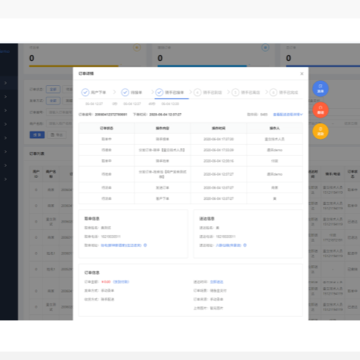Viewport: 360px width, 360px height.
Task: Select the highlighted filter chip in the order status row
Action: click(x=53, y=89)
